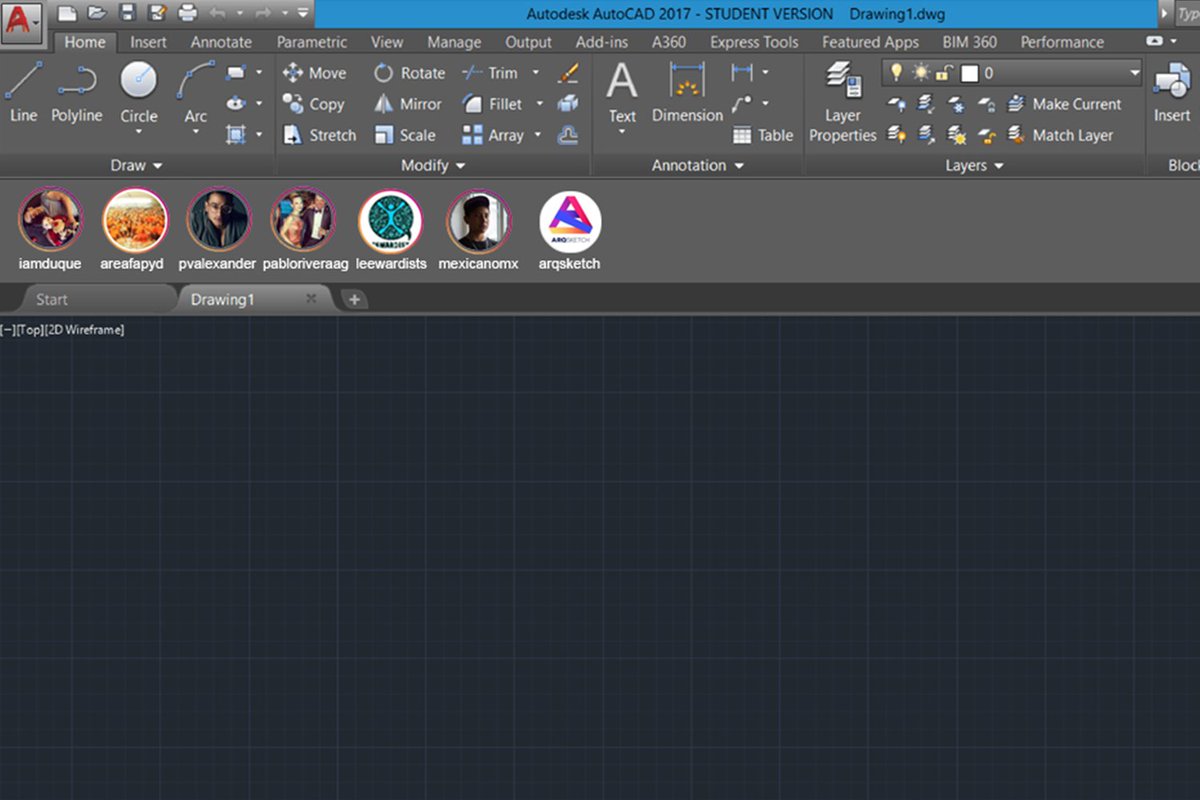The height and width of the screenshot is (800, 1200).
Task: Open the Circle options dropdown arrow
Action: tap(139, 132)
